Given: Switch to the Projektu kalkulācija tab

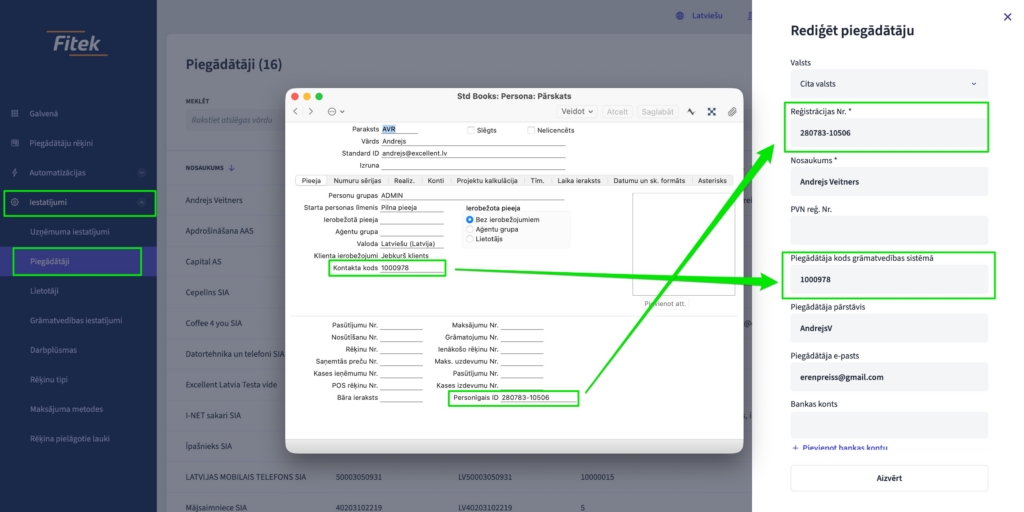Looking at the screenshot, I should pyautogui.click(x=487, y=181).
